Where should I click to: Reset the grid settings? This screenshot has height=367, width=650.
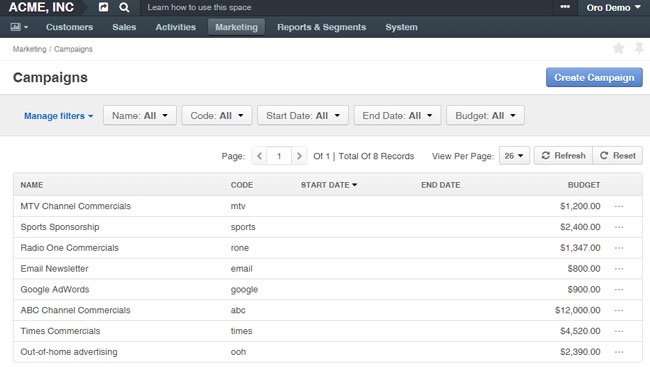[618, 156]
